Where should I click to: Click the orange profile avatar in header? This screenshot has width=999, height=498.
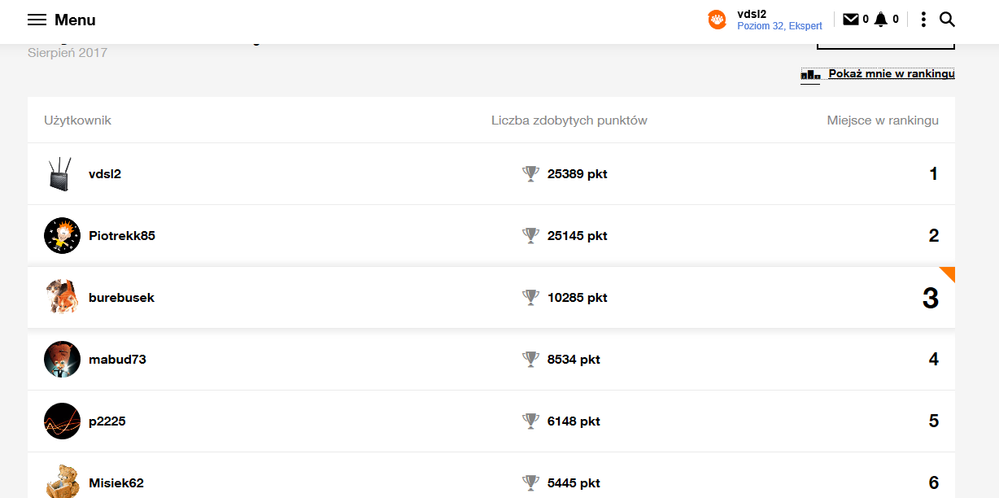click(717, 20)
